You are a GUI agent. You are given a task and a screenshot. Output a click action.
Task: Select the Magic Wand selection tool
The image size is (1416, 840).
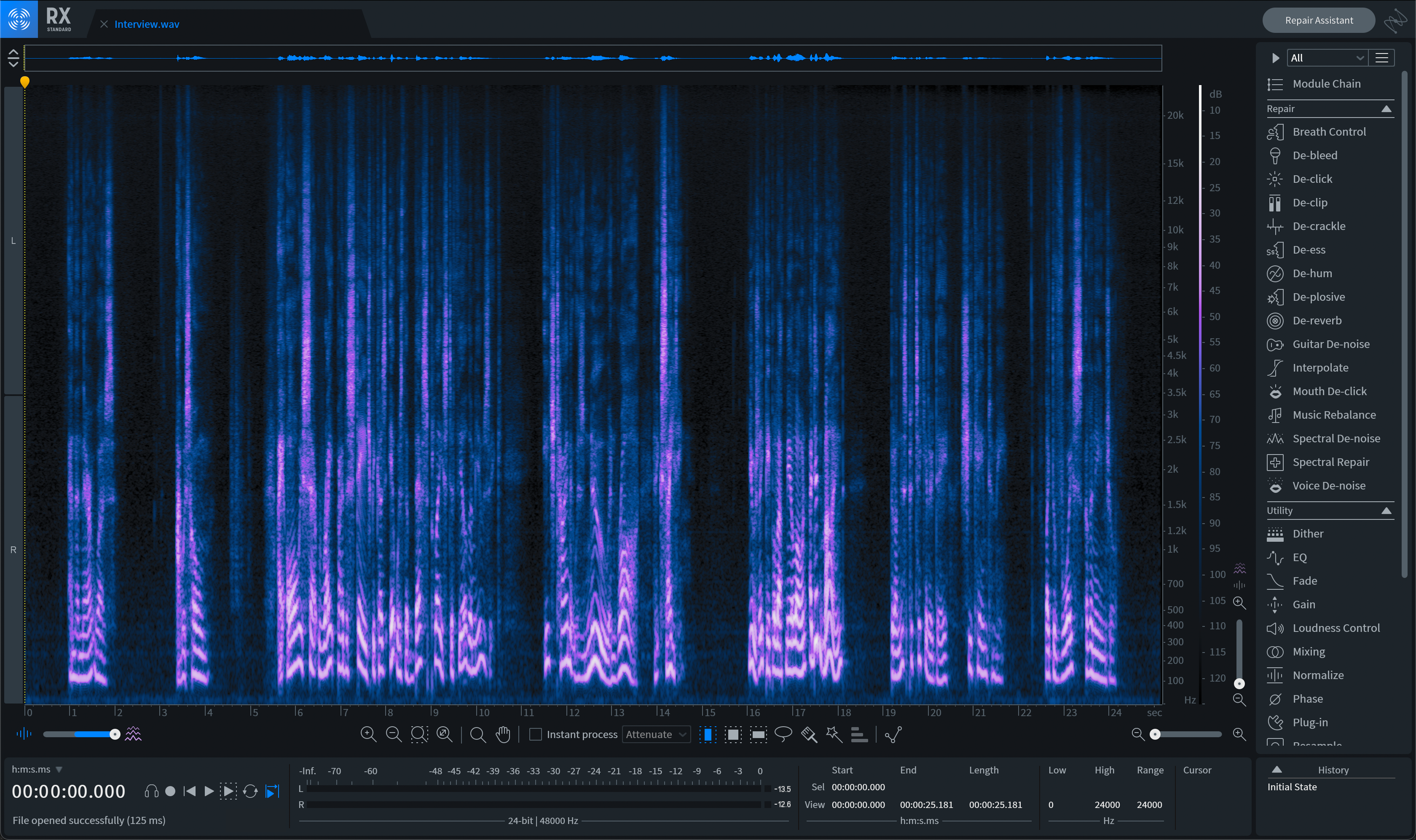pyautogui.click(x=834, y=734)
